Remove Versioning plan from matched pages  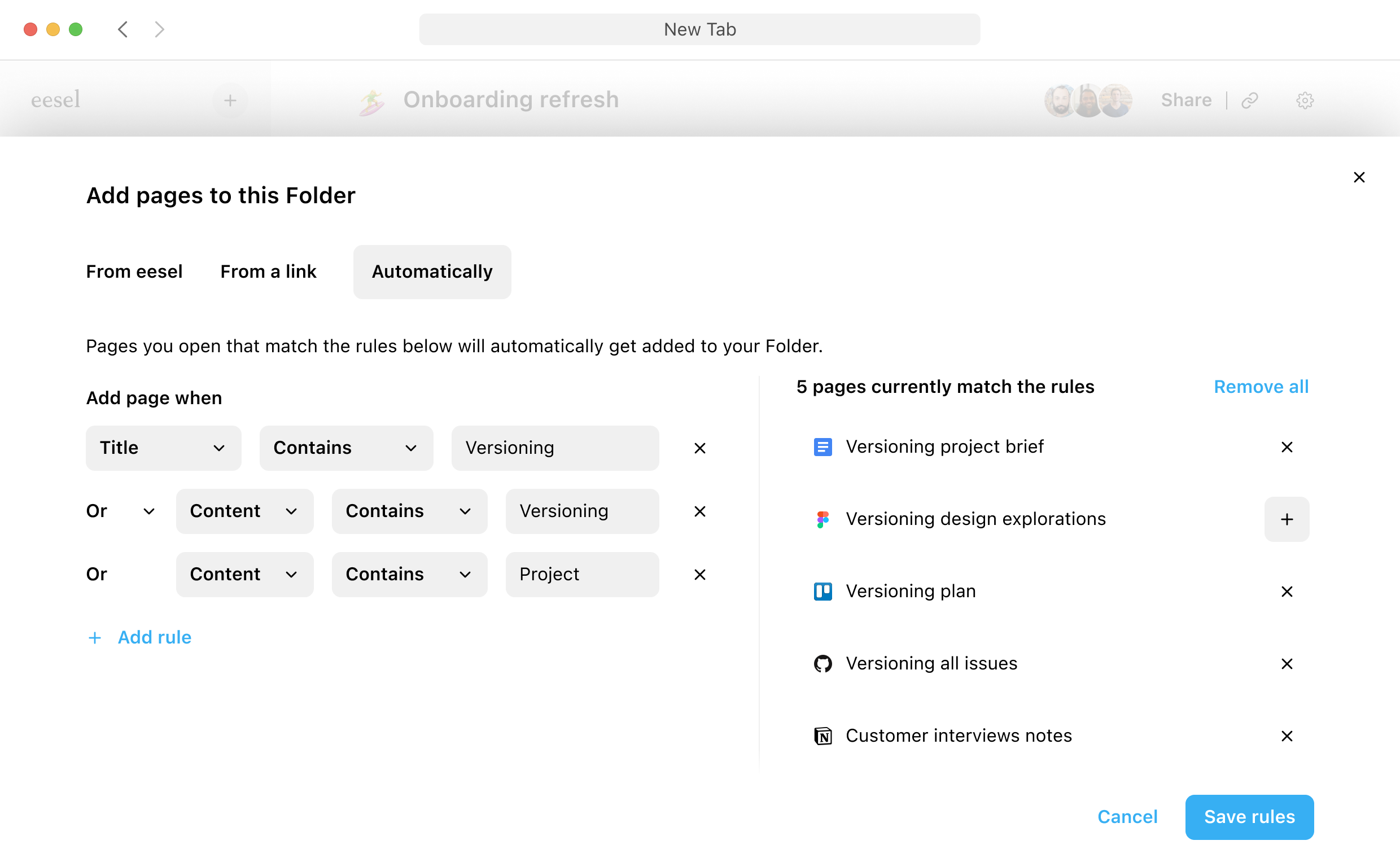[x=1287, y=591]
